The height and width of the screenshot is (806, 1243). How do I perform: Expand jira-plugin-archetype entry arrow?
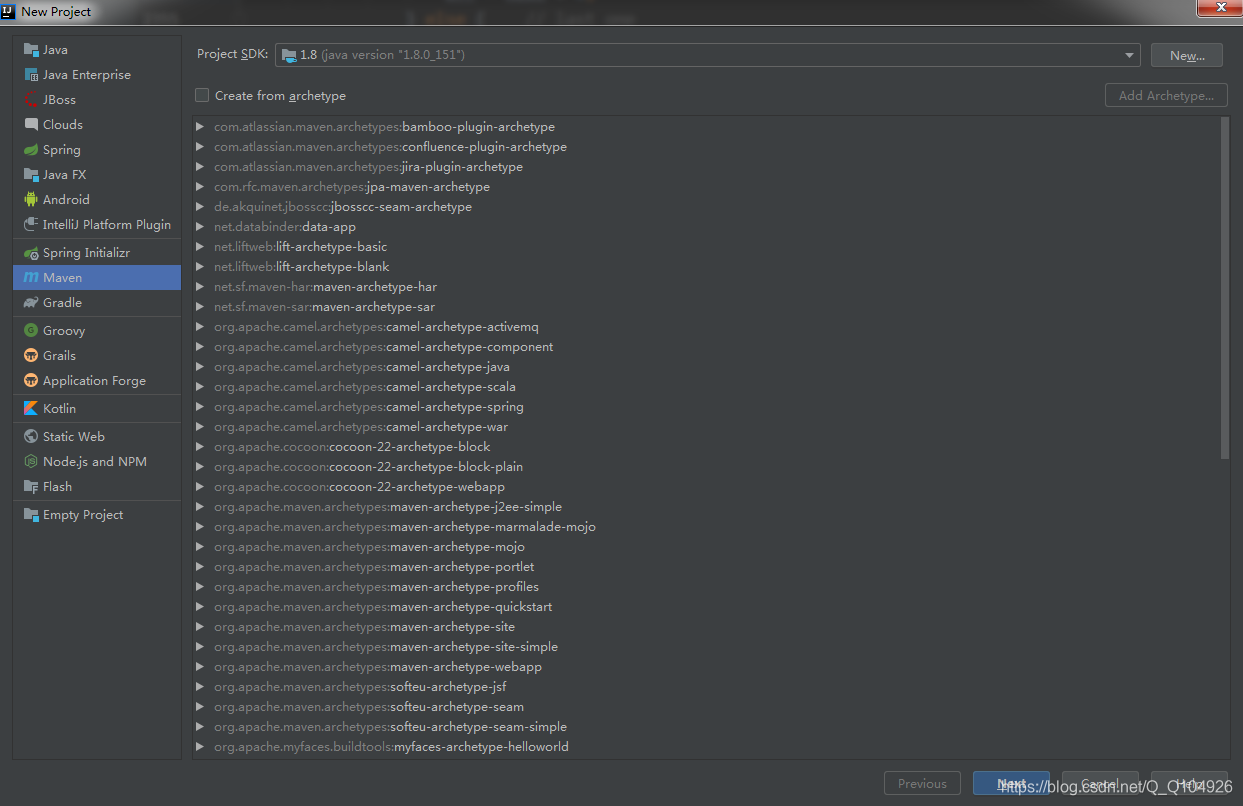click(x=200, y=167)
